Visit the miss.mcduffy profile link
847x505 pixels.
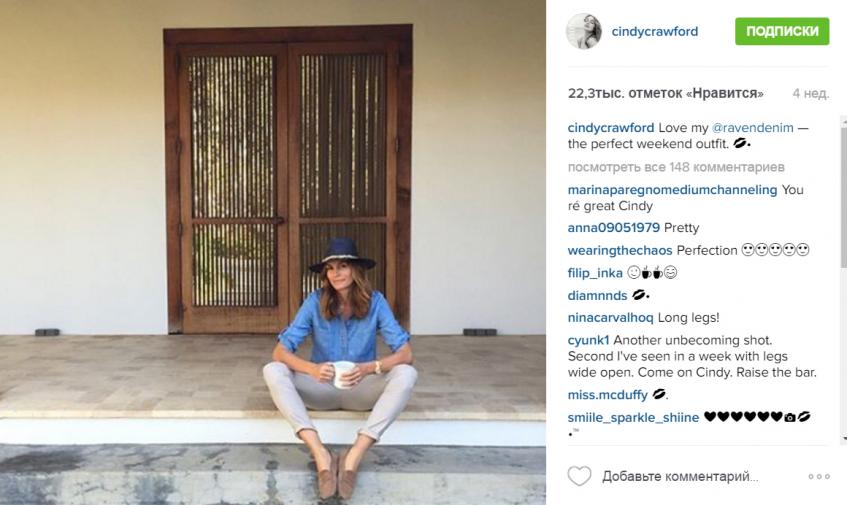click(608, 395)
